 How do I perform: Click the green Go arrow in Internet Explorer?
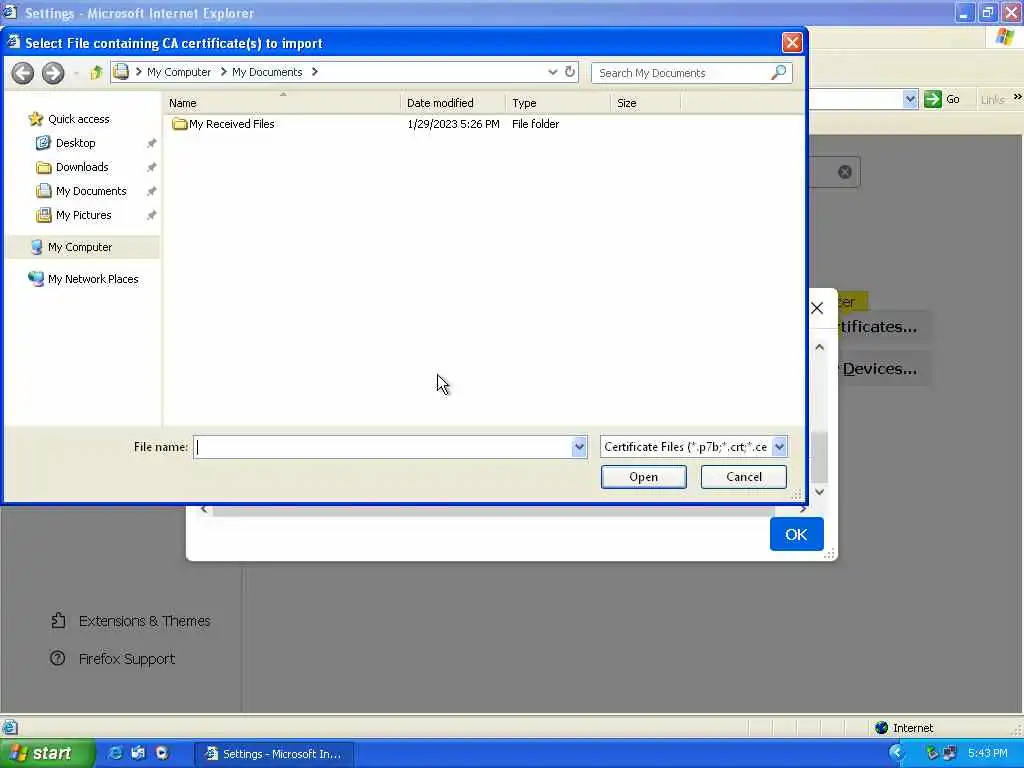[933, 99]
